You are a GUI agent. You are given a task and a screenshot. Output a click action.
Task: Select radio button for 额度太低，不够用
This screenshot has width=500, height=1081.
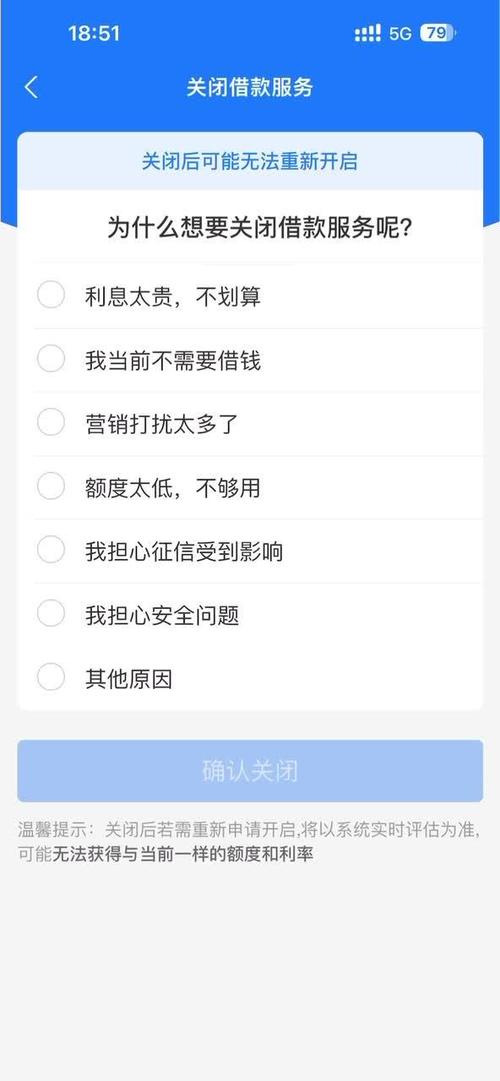tap(51, 486)
